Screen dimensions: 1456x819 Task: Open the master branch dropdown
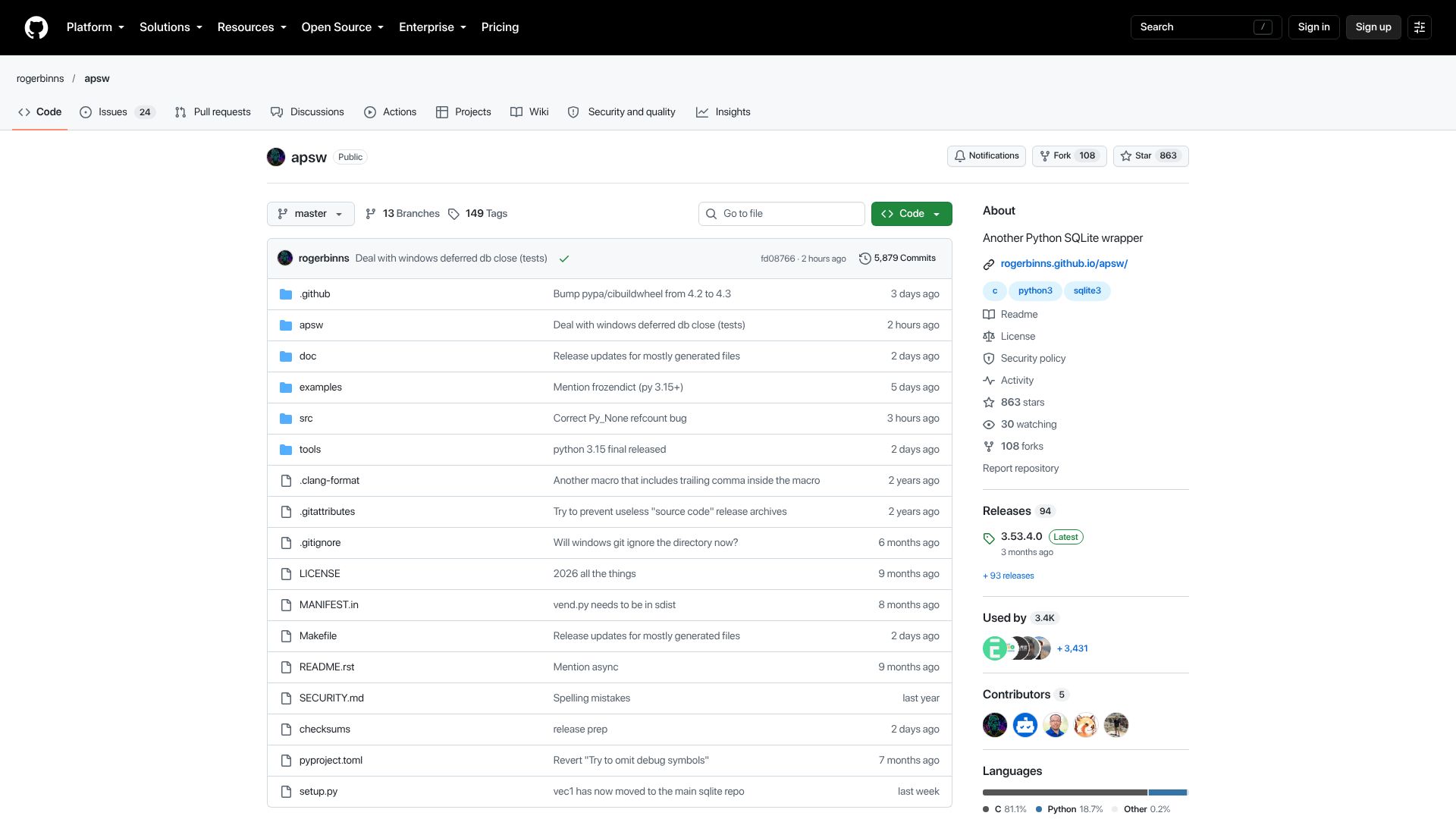(310, 214)
